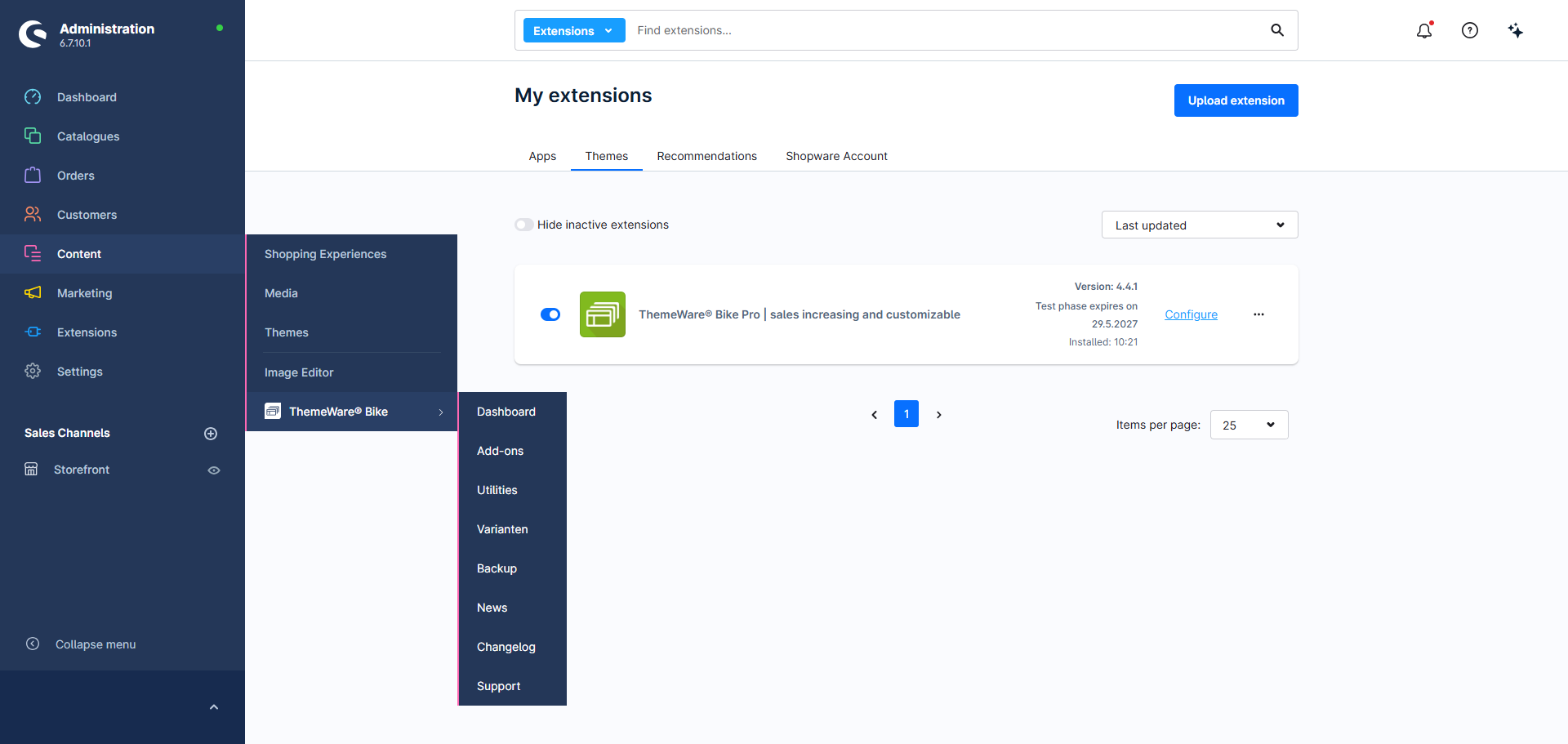1568x744 pixels.
Task: Open the Storefront sales channel
Action: (x=82, y=470)
